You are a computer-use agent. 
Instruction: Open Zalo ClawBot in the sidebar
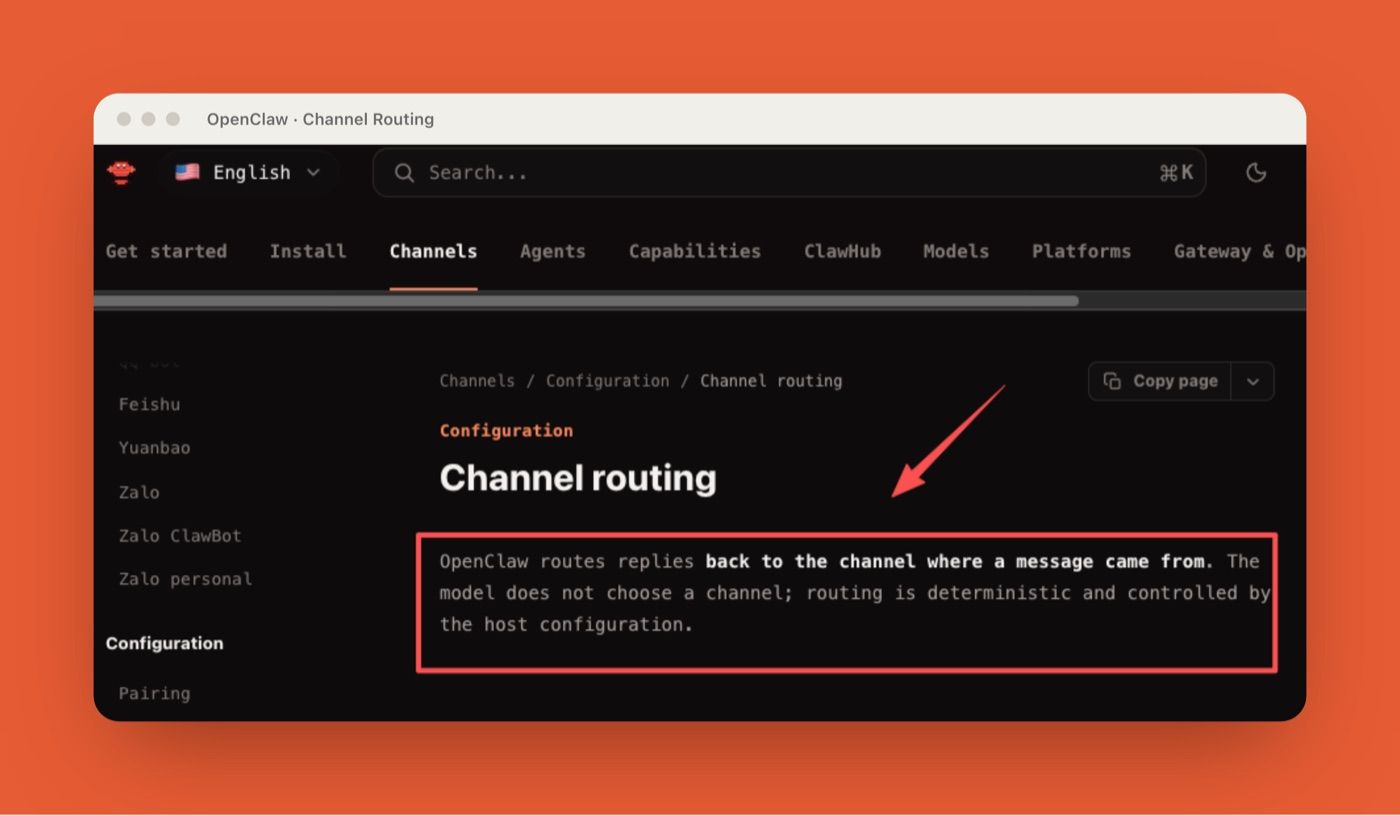pyautogui.click(x=180, y=535)
